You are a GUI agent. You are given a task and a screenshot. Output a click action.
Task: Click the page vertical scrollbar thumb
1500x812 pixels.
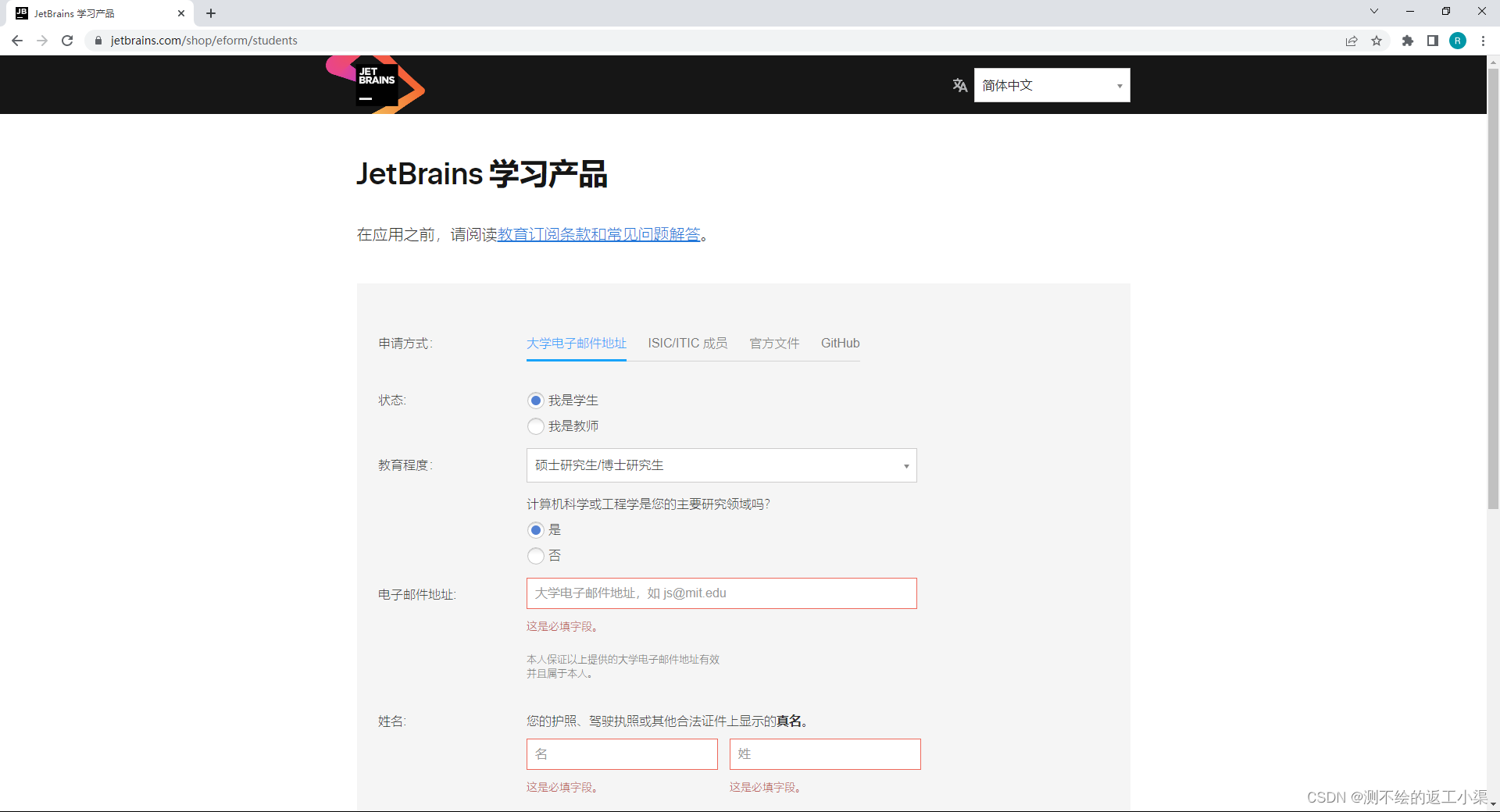click(x=1493, y=289)
